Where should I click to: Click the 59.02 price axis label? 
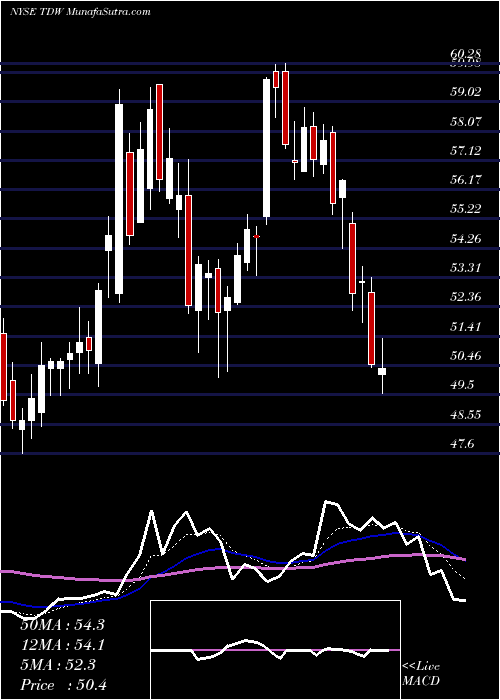466,92
